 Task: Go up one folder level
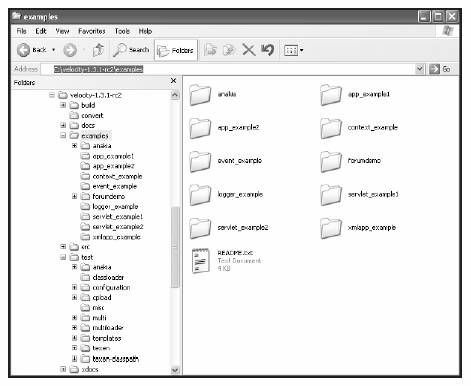coord(98,50)
